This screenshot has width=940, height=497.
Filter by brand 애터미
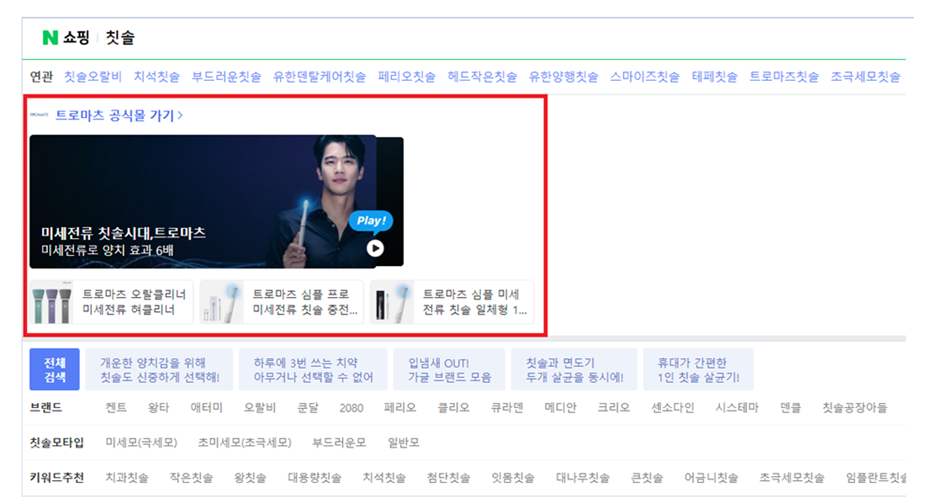pos(206,408)
